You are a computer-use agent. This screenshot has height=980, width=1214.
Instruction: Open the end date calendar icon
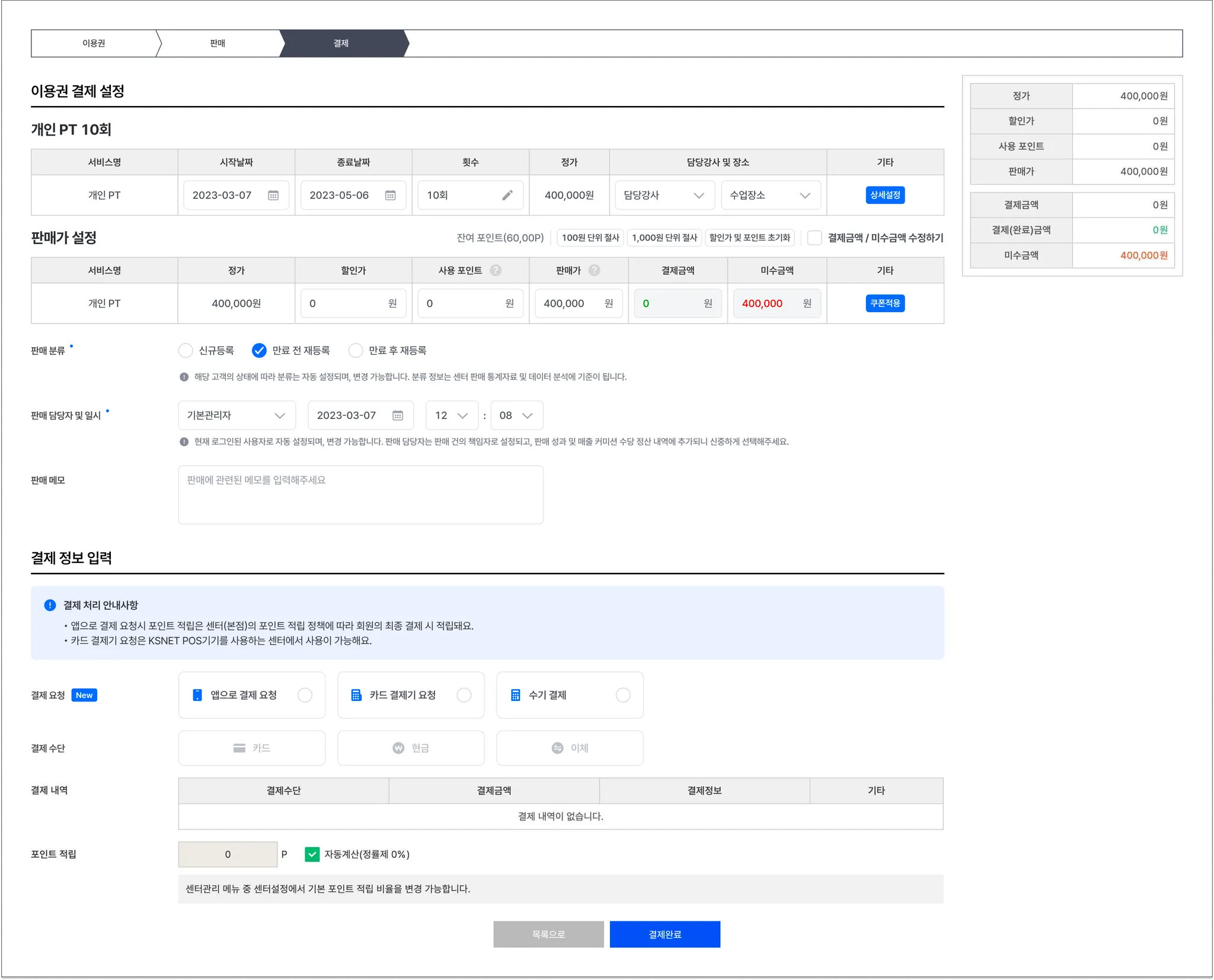tap(390, 196)
